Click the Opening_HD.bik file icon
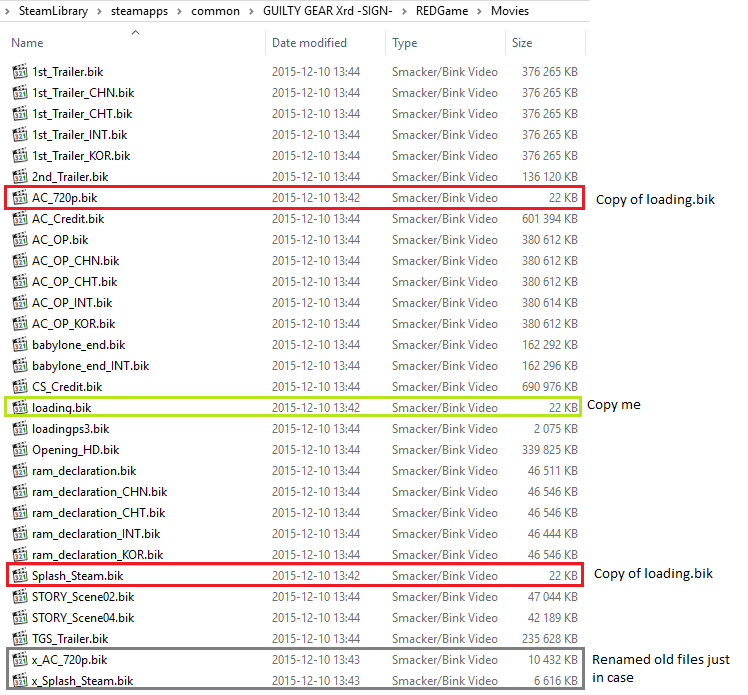 click(20, 449)
